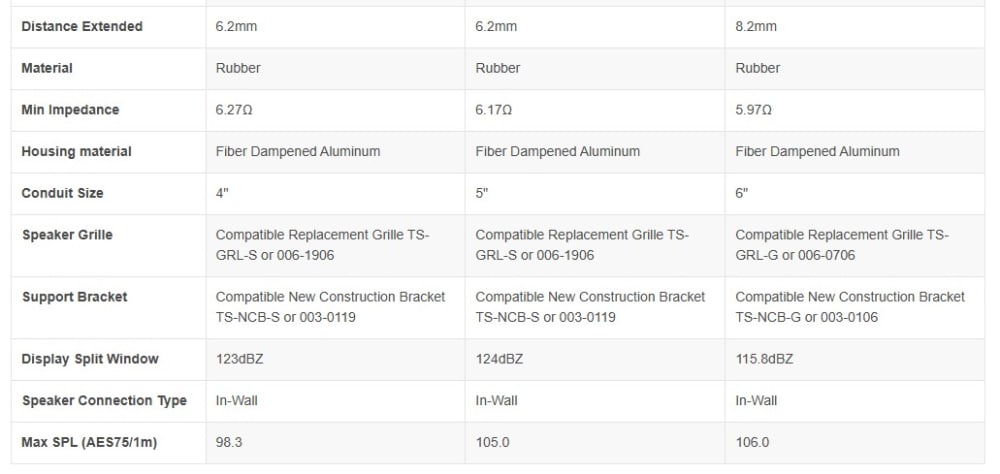This screenshot has width=1000, height=474.
Task: Select the TS-GRL-G or 006-0706 grille text
Action: (x=842, y=245)
